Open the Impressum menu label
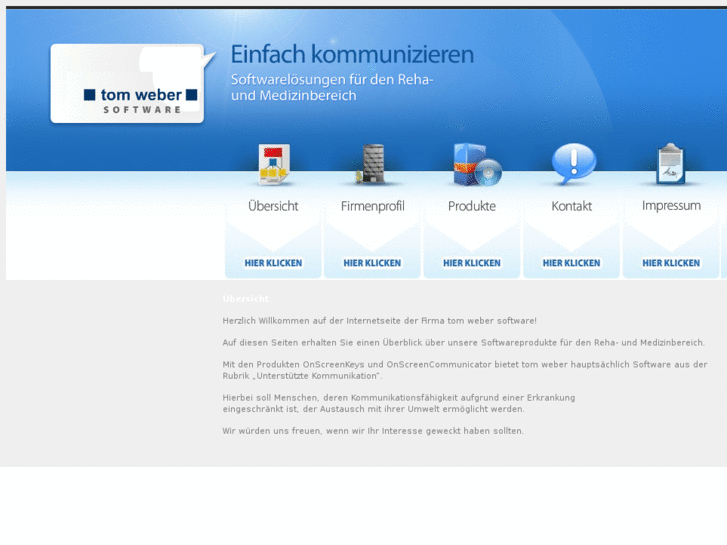This screenshot has width=727, height=545. pyautogui.click(x=671, y=205)
